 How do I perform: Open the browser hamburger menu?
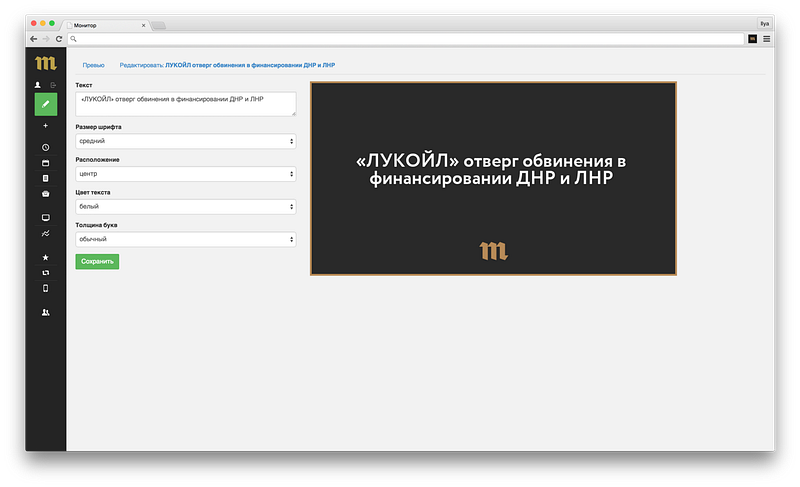(766, 39)
